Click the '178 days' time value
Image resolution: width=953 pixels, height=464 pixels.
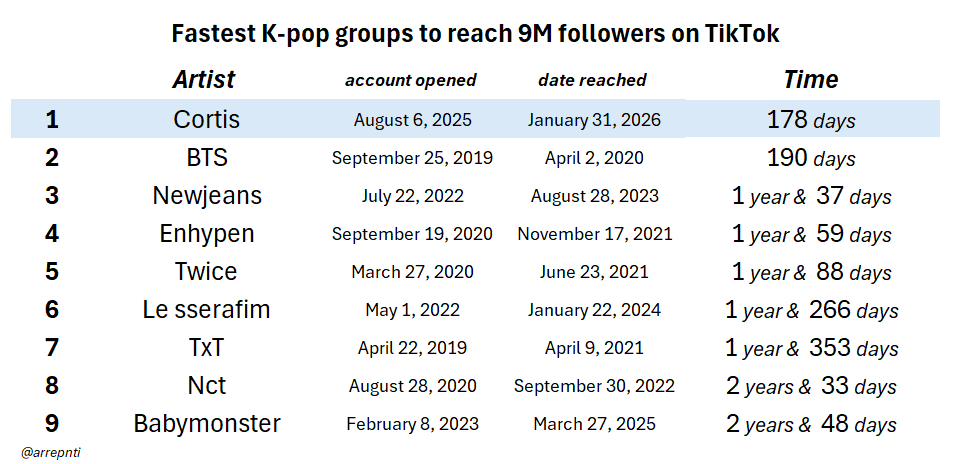click(810, 121)
